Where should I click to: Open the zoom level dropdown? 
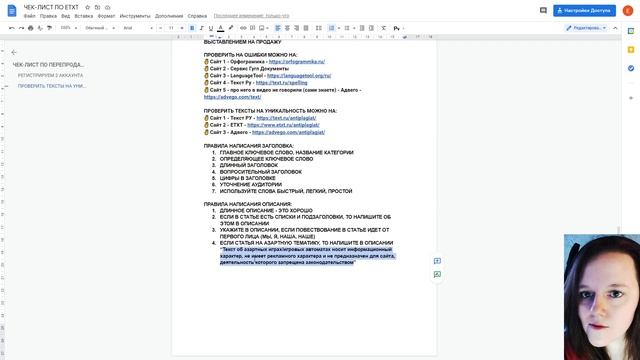(69, 28)
